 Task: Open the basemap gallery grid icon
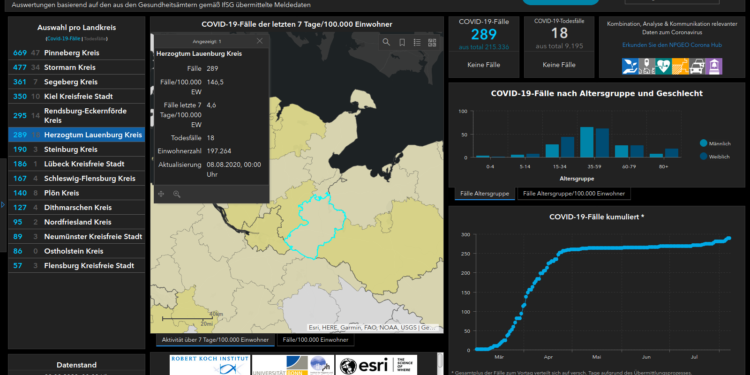[x=432, y=43]
